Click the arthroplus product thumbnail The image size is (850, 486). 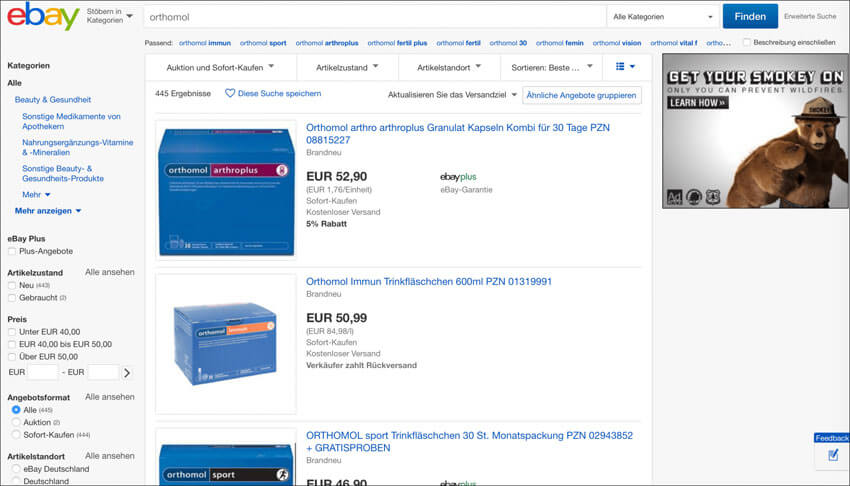(226, 190)
